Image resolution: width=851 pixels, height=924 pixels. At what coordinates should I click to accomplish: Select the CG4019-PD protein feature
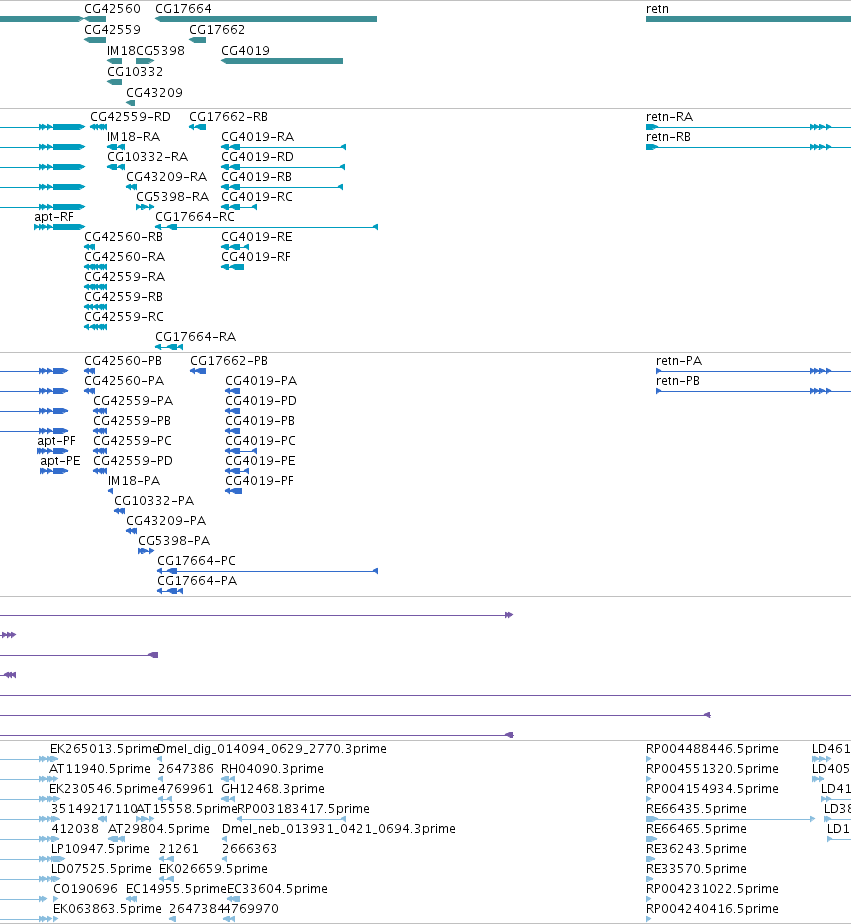pos(233,411)
